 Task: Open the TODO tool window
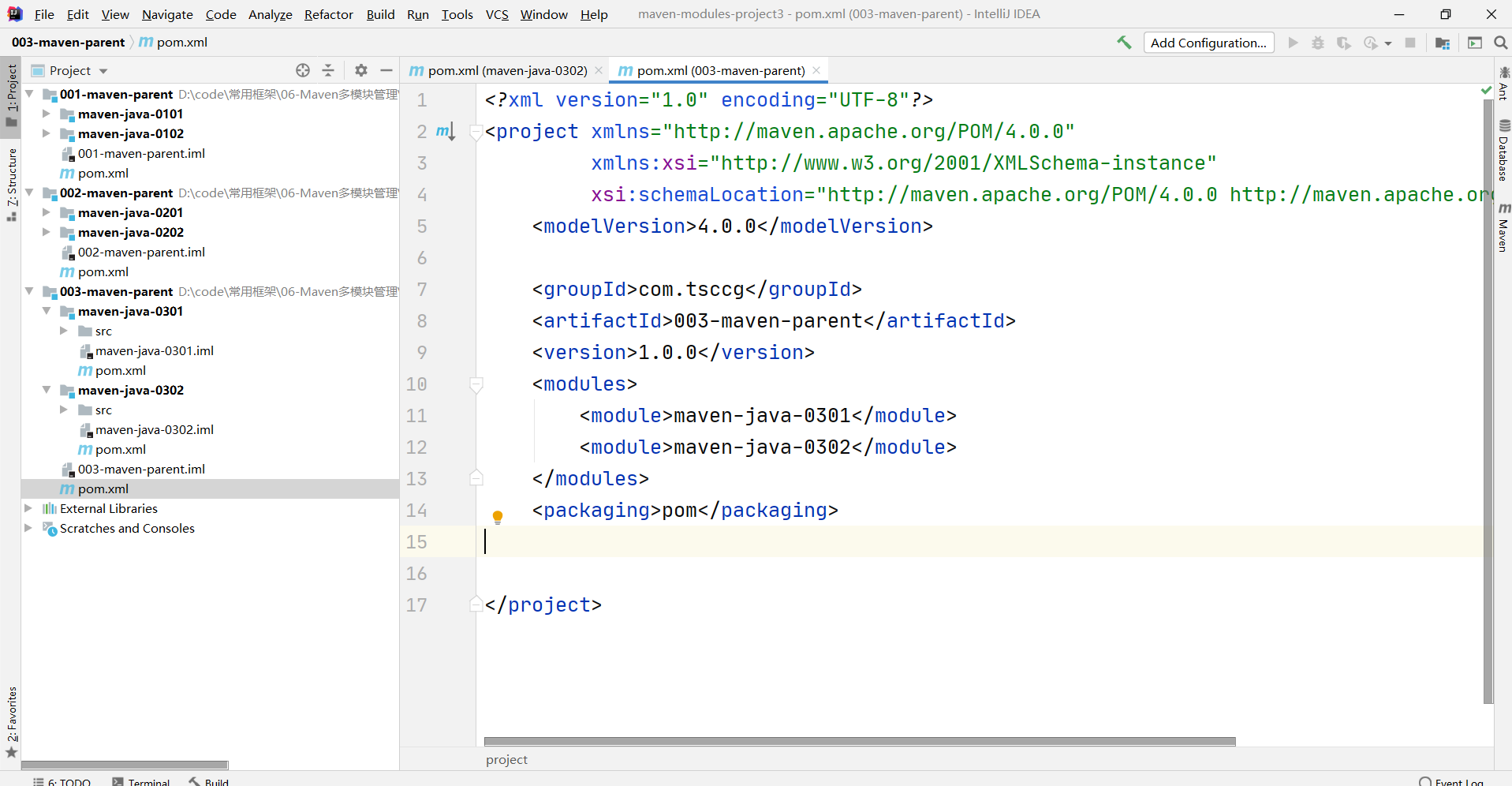click(62, 781)
